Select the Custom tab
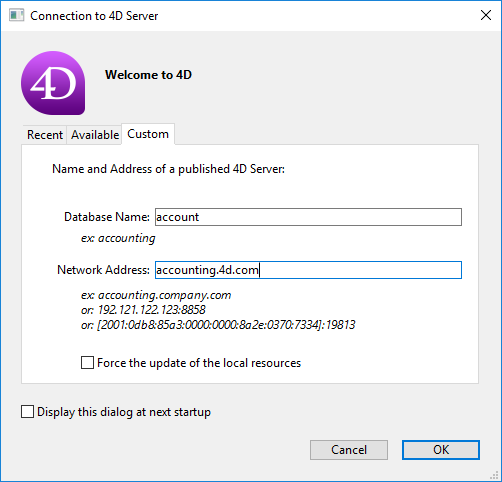This screenshot has width=502, height=482. click(x=148, y=134)
